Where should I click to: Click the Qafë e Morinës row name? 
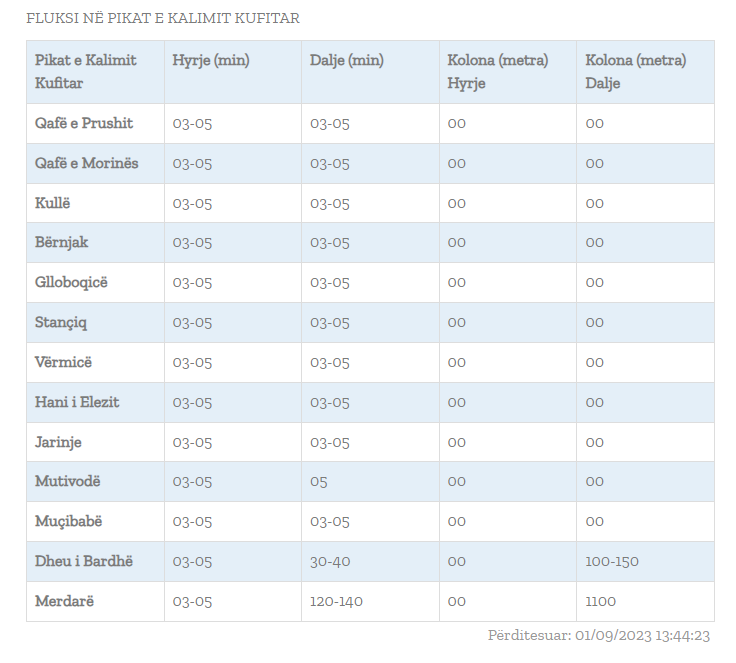coord(87,163)
